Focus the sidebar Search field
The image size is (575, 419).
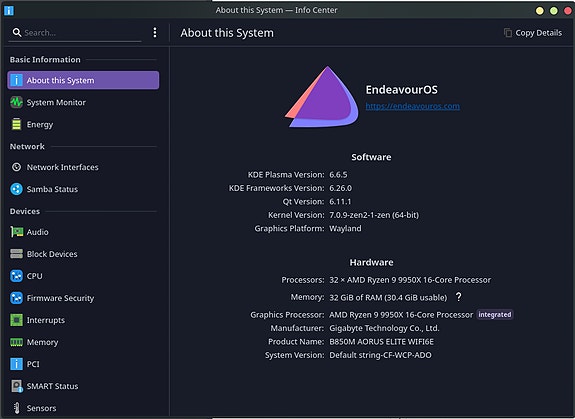coord(75,33)
